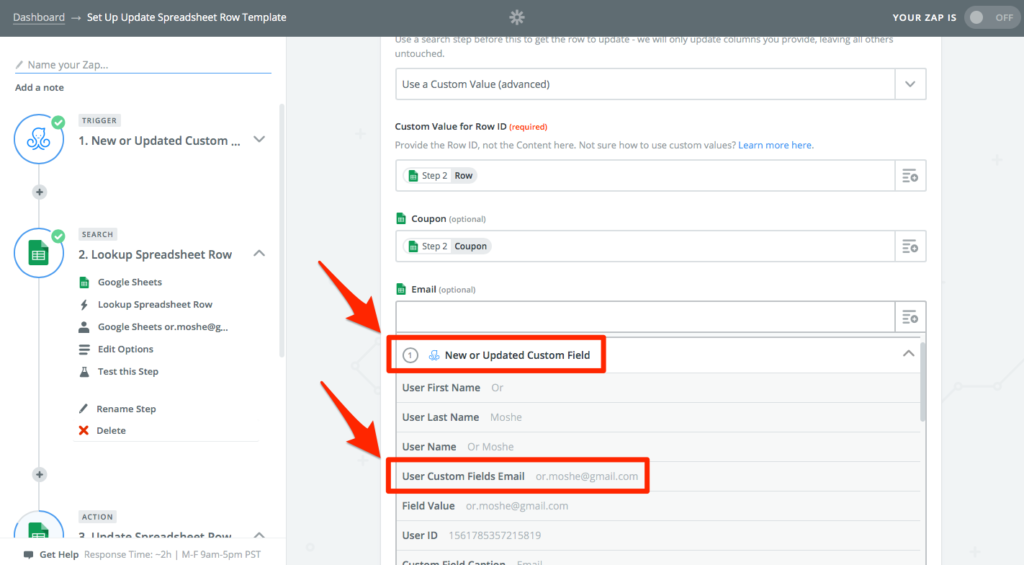Click the Rename Step pencil icon
Image resolution: width=1024 pixels, height=565 pixels.
click(84, 409)
